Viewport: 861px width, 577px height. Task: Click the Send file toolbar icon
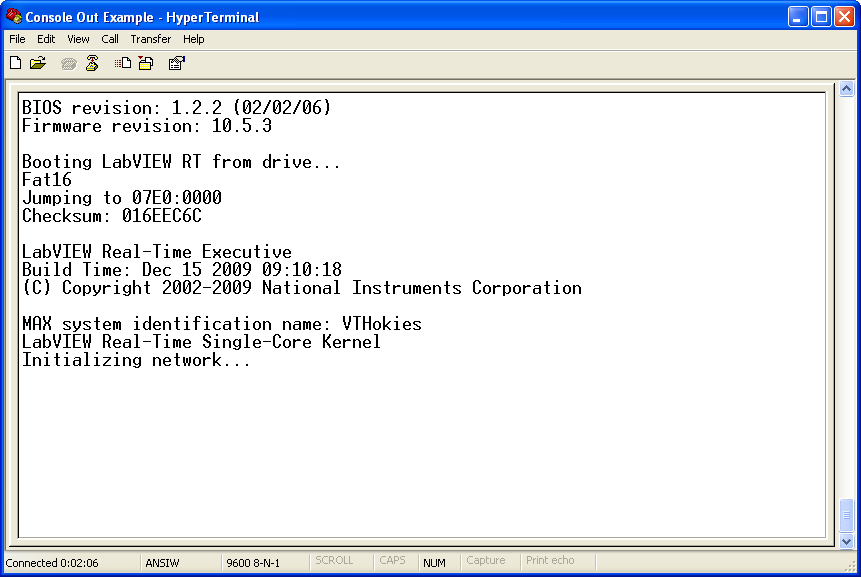[123, 63]
